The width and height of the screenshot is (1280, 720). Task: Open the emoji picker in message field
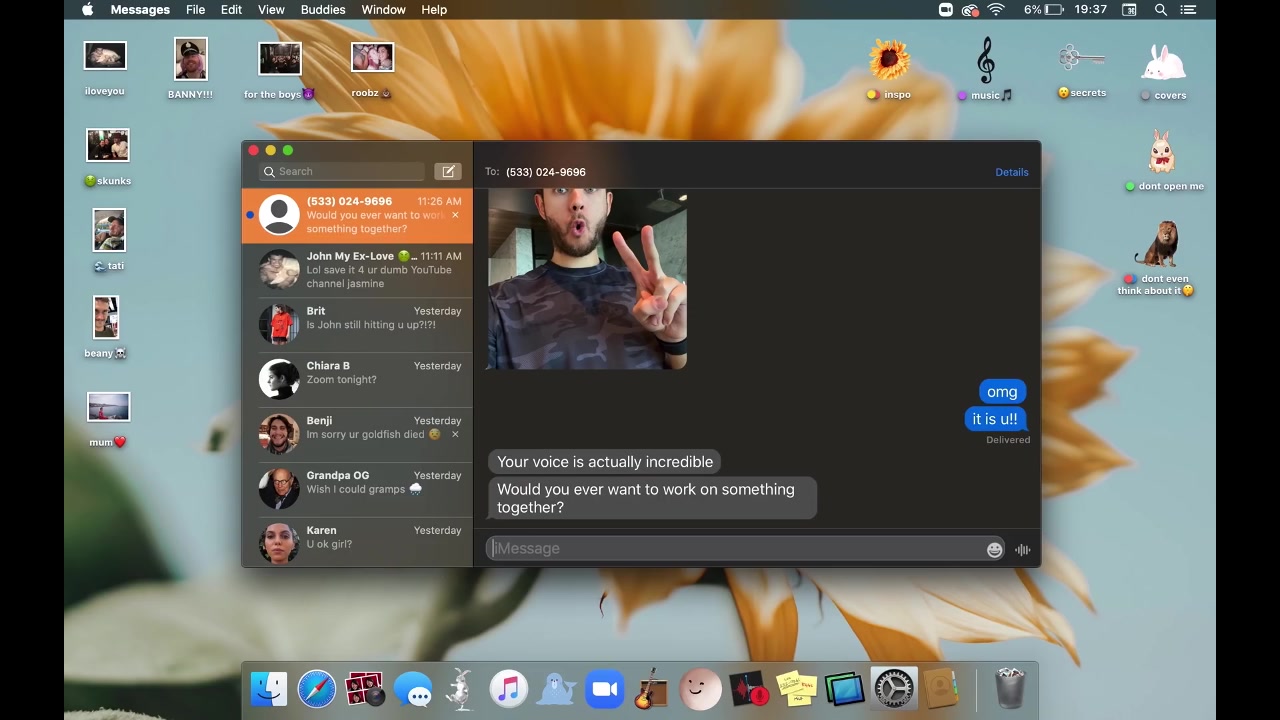[x=994, y=549]
